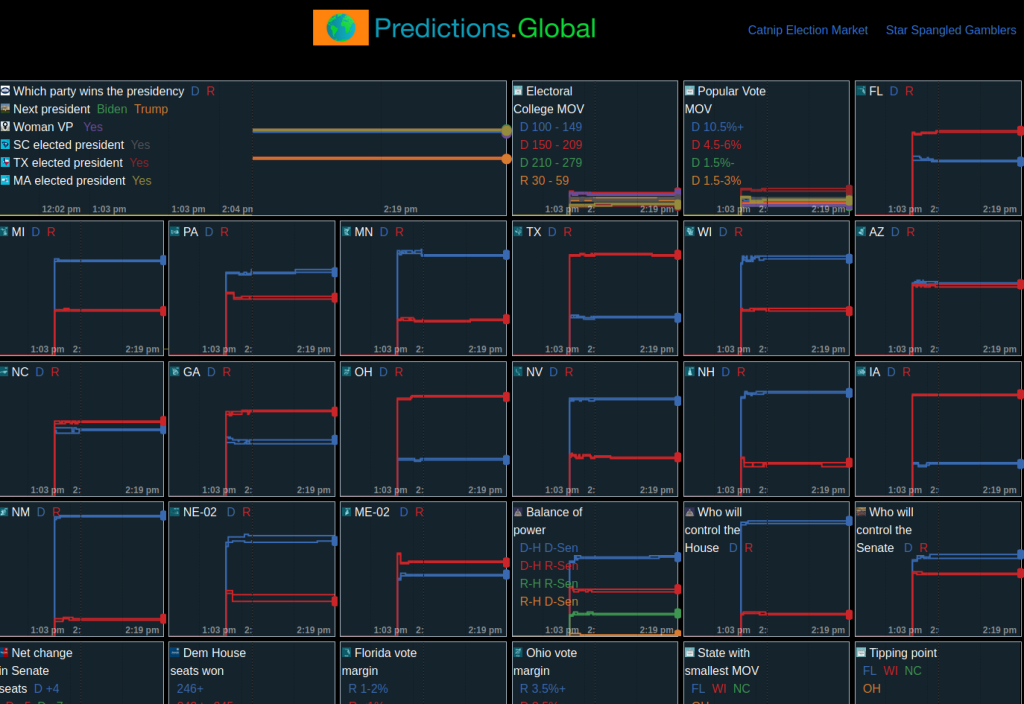
Task: Click the TX elected president market icon
Action: 5,163
